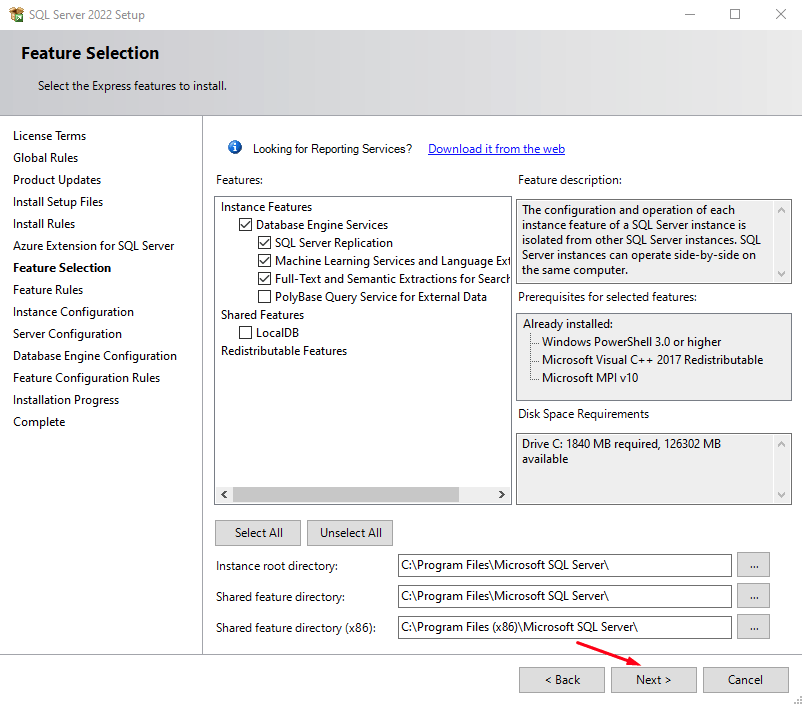Screen dimensions: 802x705
Task: Click the Drive C disk space requirement text
Action: point(621,451)
